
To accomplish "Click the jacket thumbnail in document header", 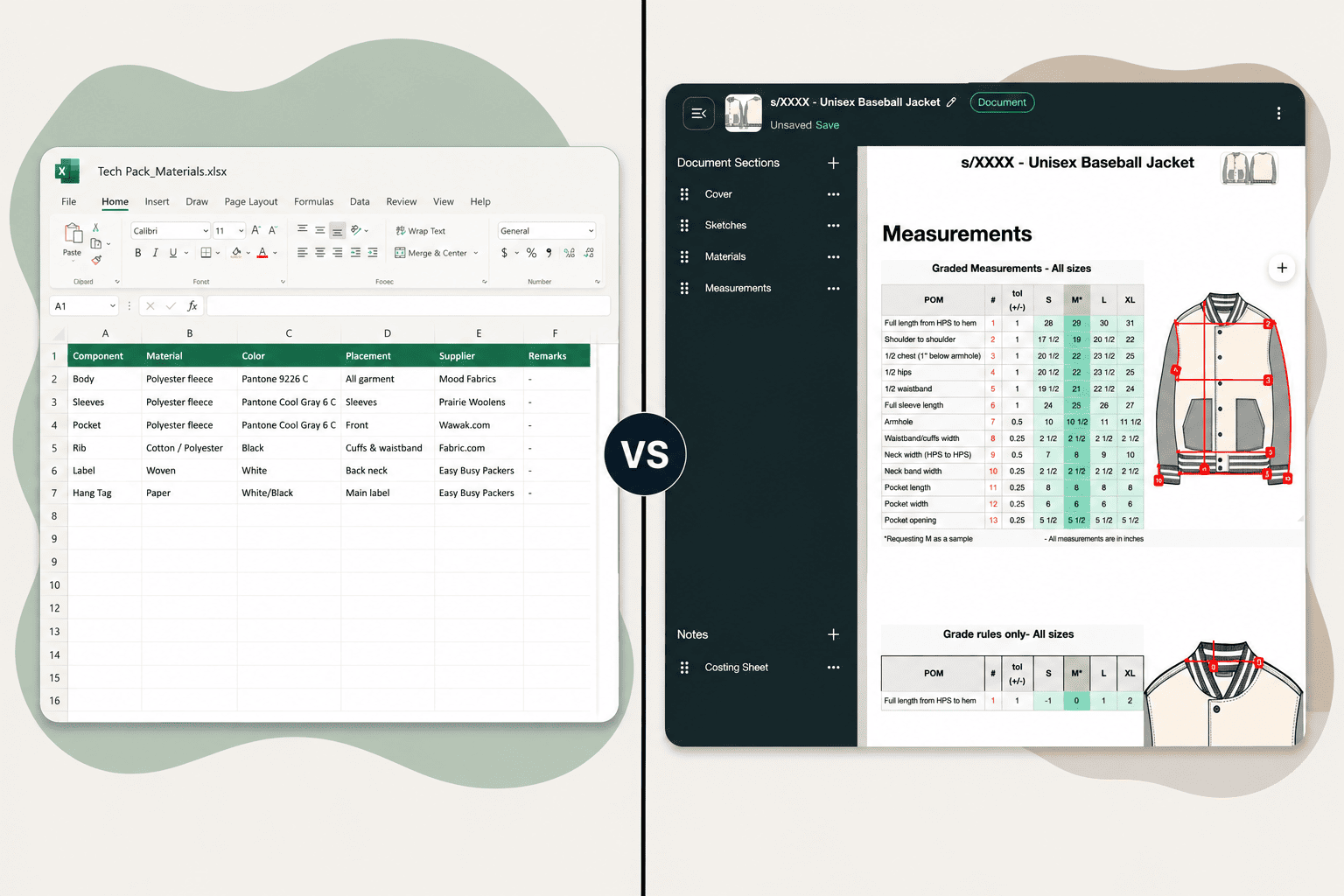I will click(1249, 167).
